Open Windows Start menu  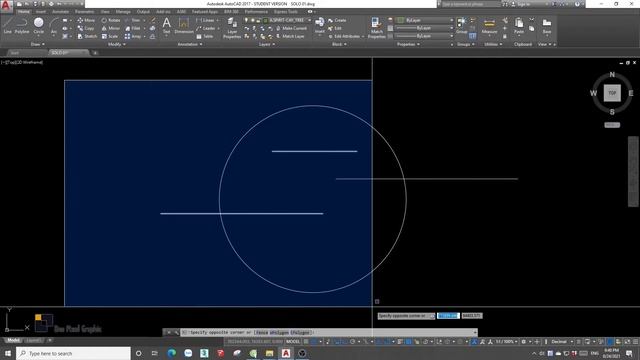pos(8,353)
